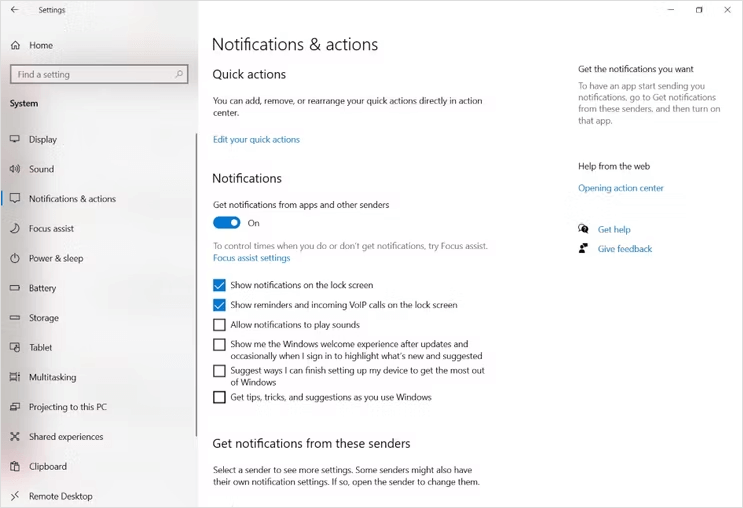Enable Allow notifications to play sounds
The width and height of the screenshot is (743, 508).
click(x=219, y=325)
